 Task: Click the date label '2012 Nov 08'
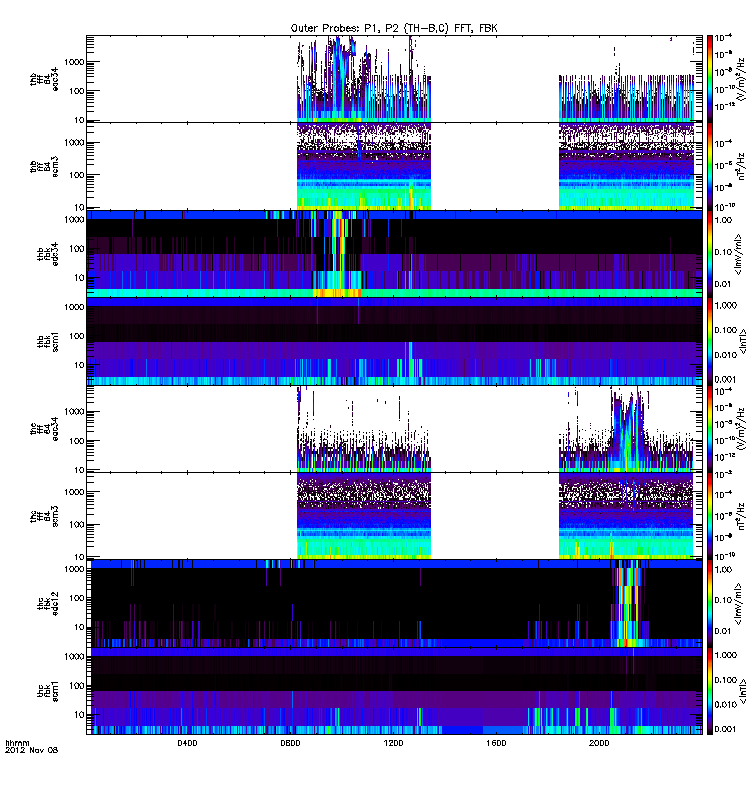(32, 751)
